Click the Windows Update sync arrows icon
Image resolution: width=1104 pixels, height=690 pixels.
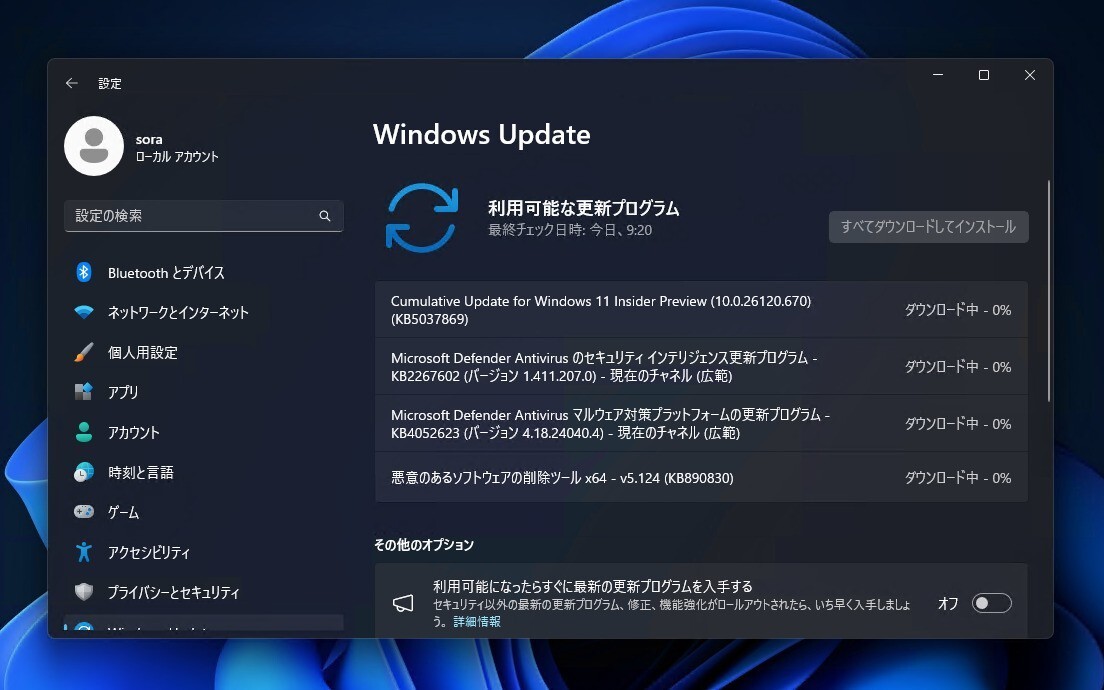[x=420, y=218]
